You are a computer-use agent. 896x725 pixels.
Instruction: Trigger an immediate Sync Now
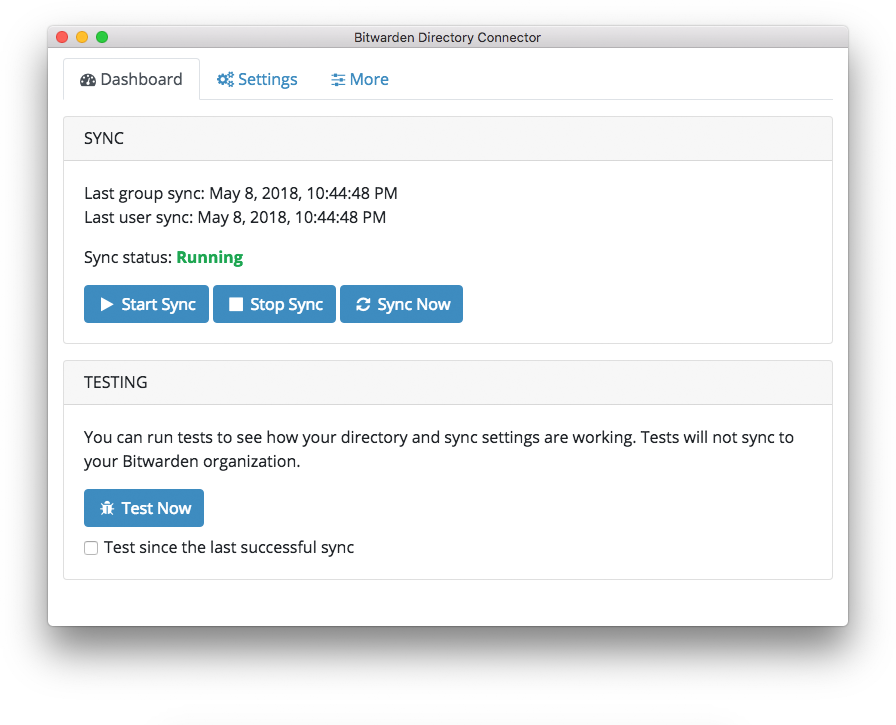point(401,303)
